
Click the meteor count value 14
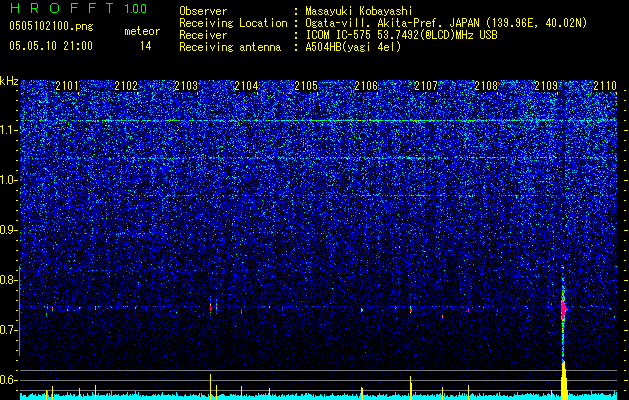coord(146,46)
